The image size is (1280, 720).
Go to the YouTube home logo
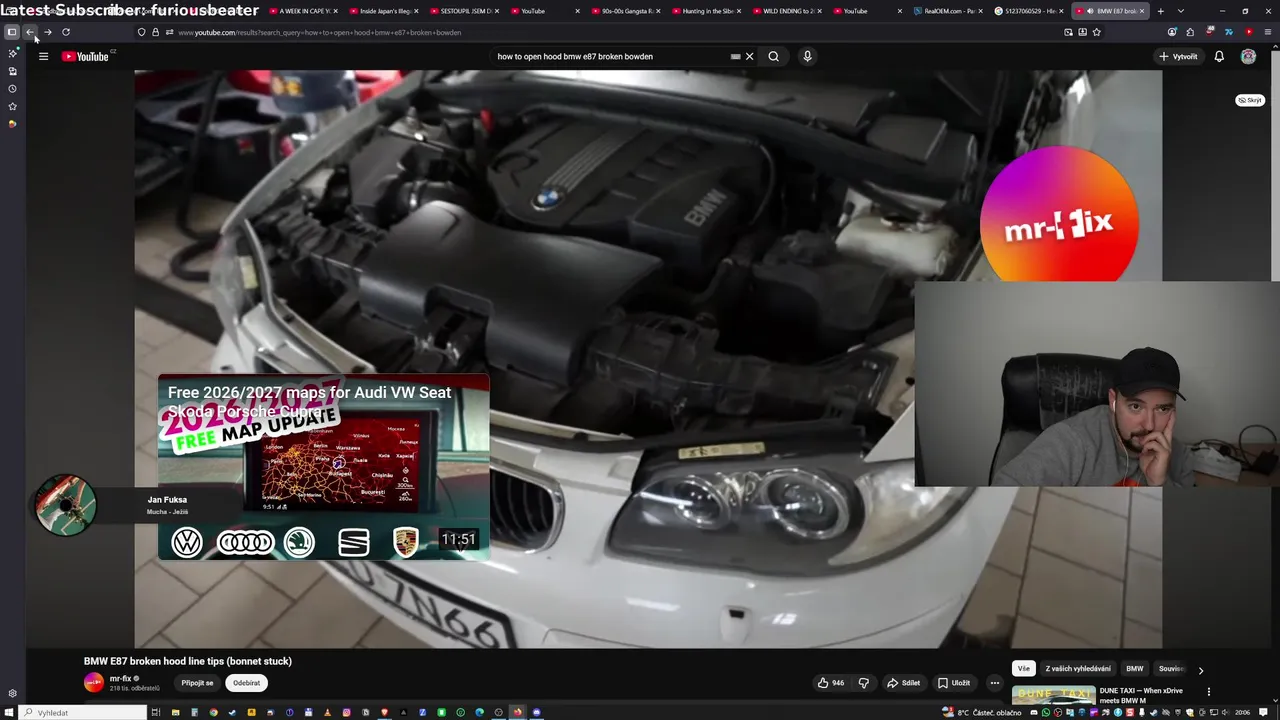tap(85, 56)
